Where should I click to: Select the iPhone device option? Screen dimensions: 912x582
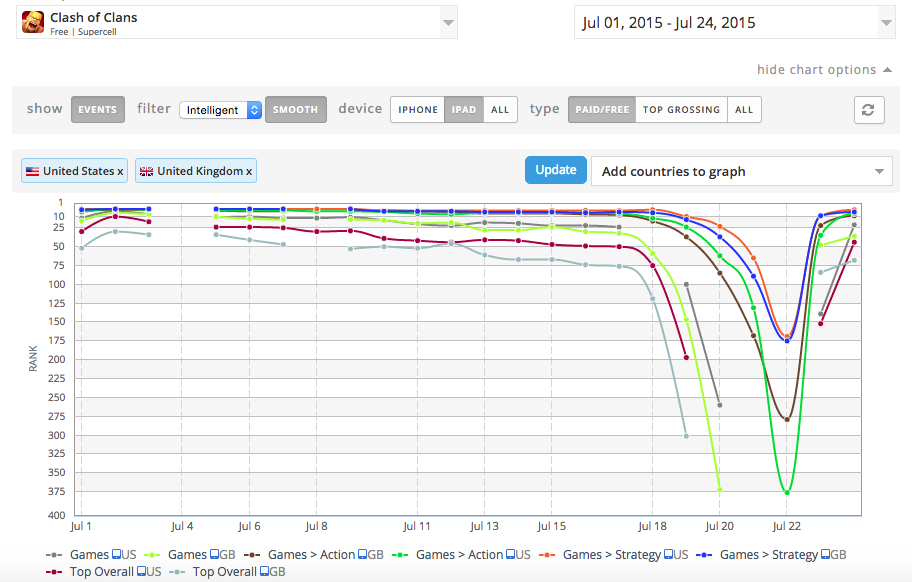(418, 110)
